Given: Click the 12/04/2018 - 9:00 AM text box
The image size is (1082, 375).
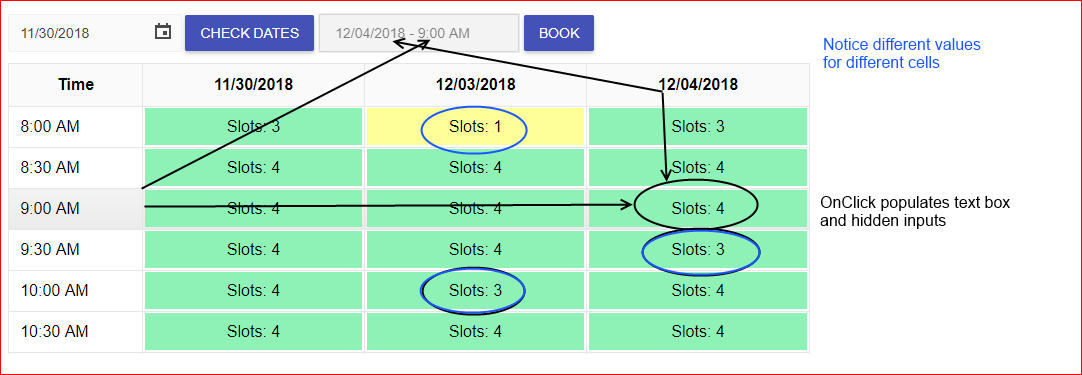Looking at the screenshot, I should pos(419,32).
